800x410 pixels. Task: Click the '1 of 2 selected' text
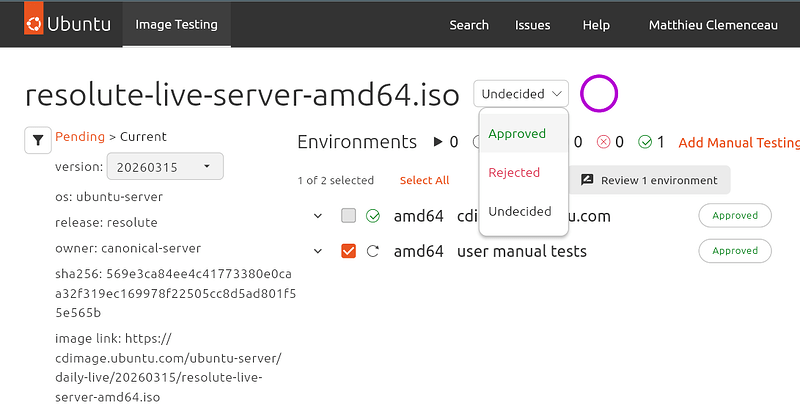point(336,181)
